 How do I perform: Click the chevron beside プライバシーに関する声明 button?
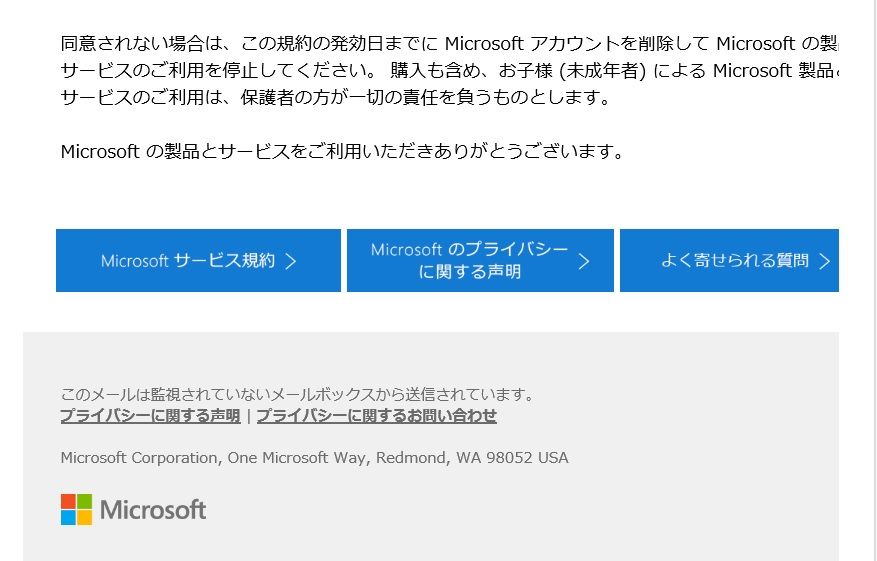click(x=583, y=261)
